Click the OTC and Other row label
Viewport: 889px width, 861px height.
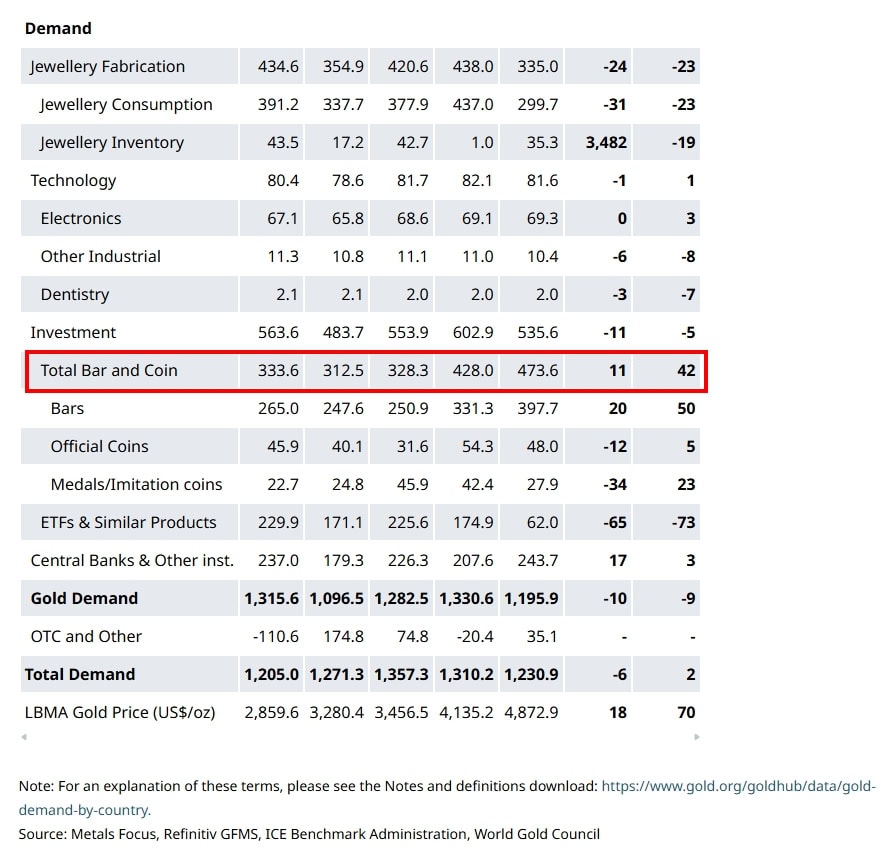click(86, 636)
